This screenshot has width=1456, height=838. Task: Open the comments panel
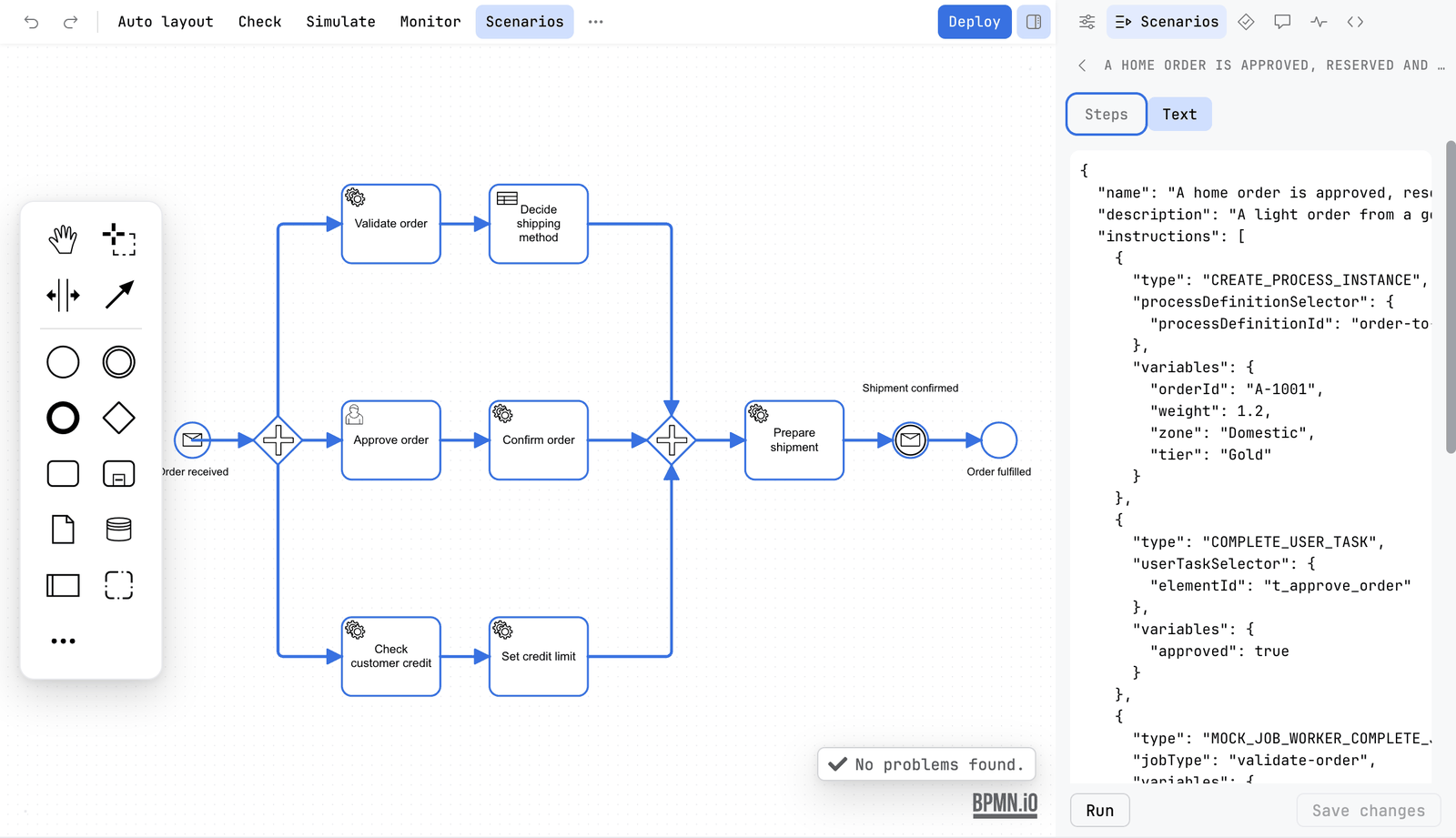1282,22
